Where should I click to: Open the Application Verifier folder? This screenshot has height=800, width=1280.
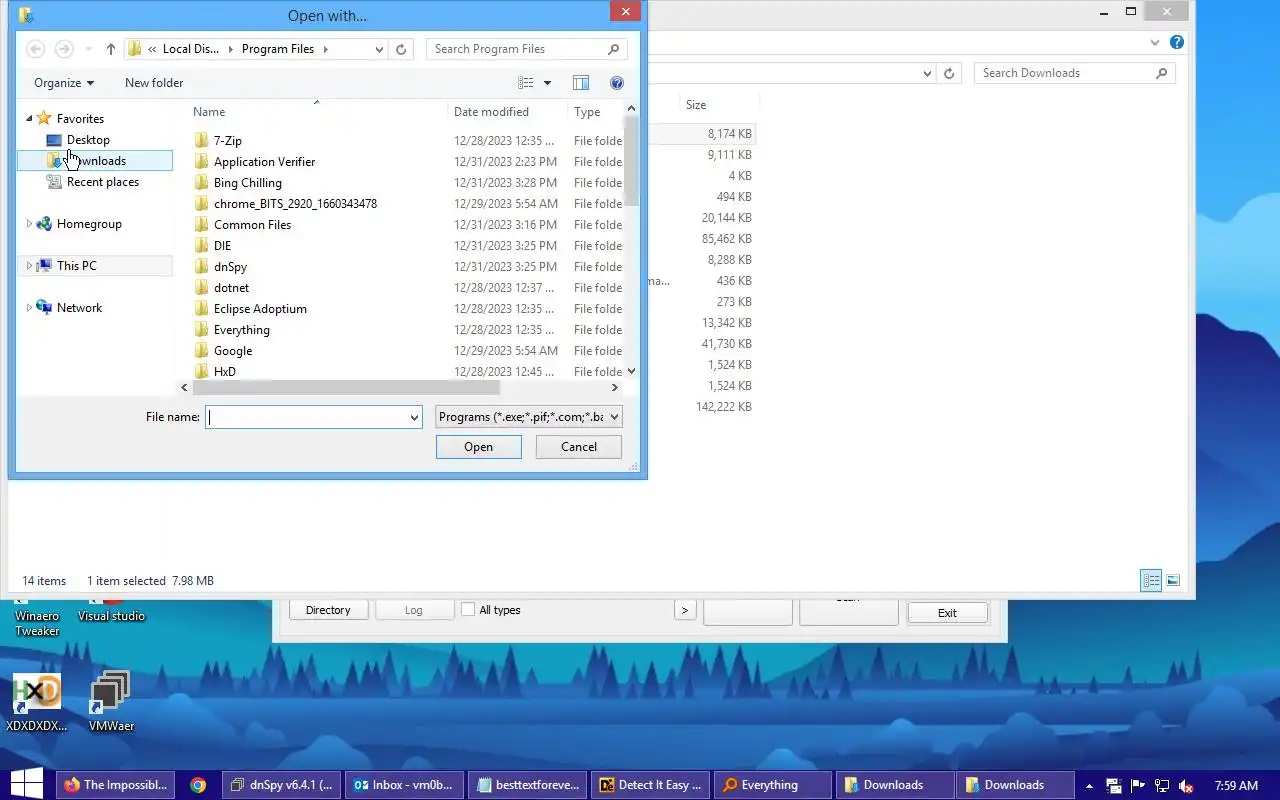pos(264,162)
